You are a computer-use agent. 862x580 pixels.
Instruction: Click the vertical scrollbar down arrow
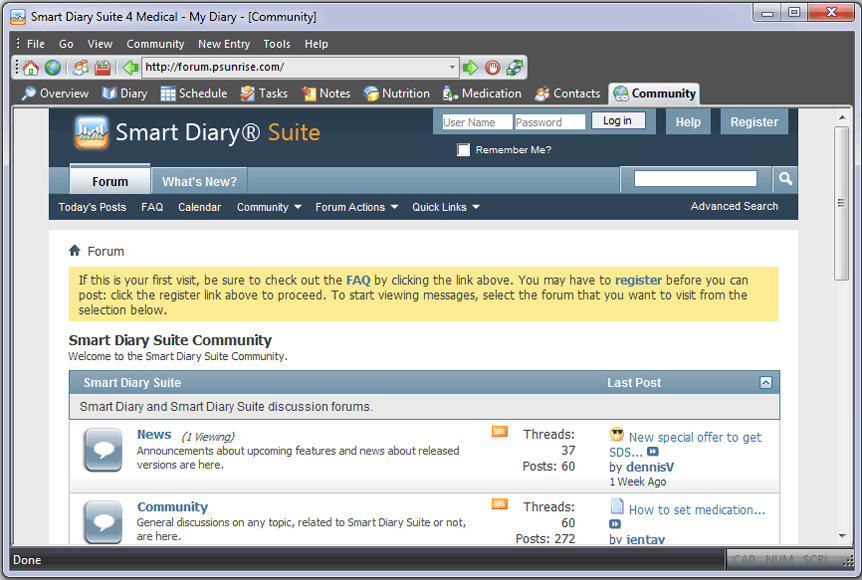tap(841, 537)
